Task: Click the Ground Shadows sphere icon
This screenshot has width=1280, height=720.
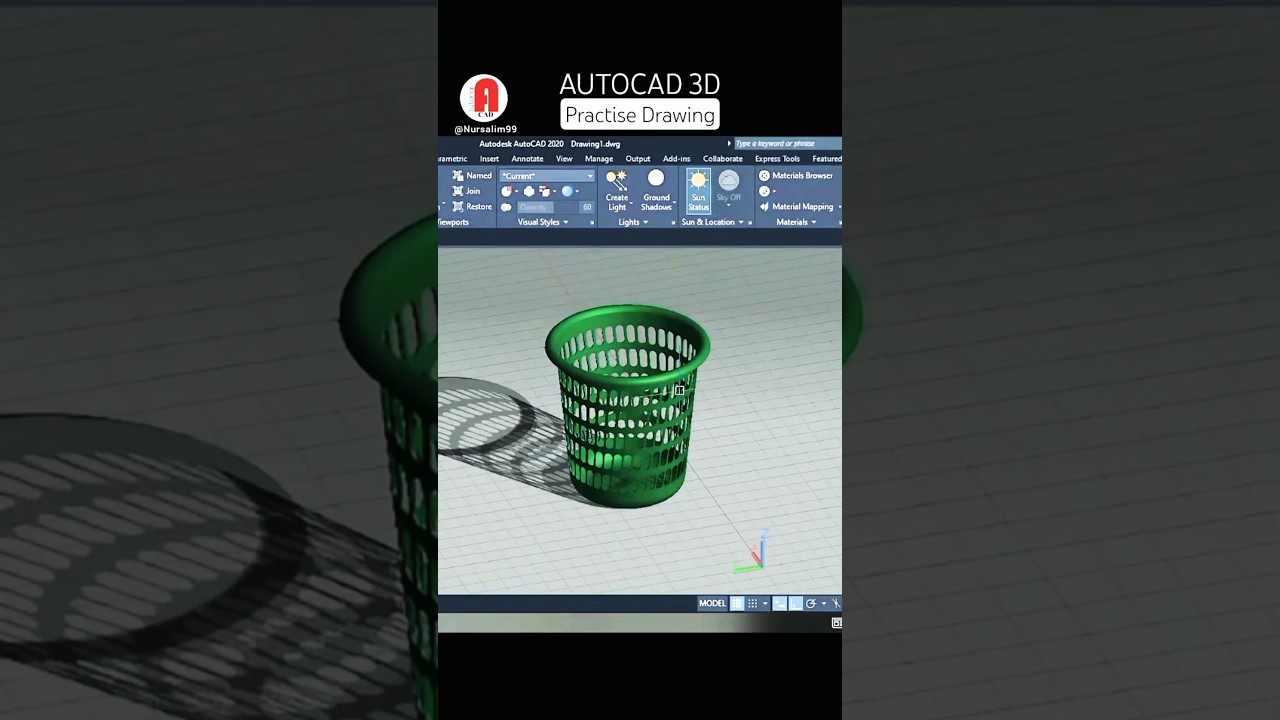Action: (x=656, y=178)
